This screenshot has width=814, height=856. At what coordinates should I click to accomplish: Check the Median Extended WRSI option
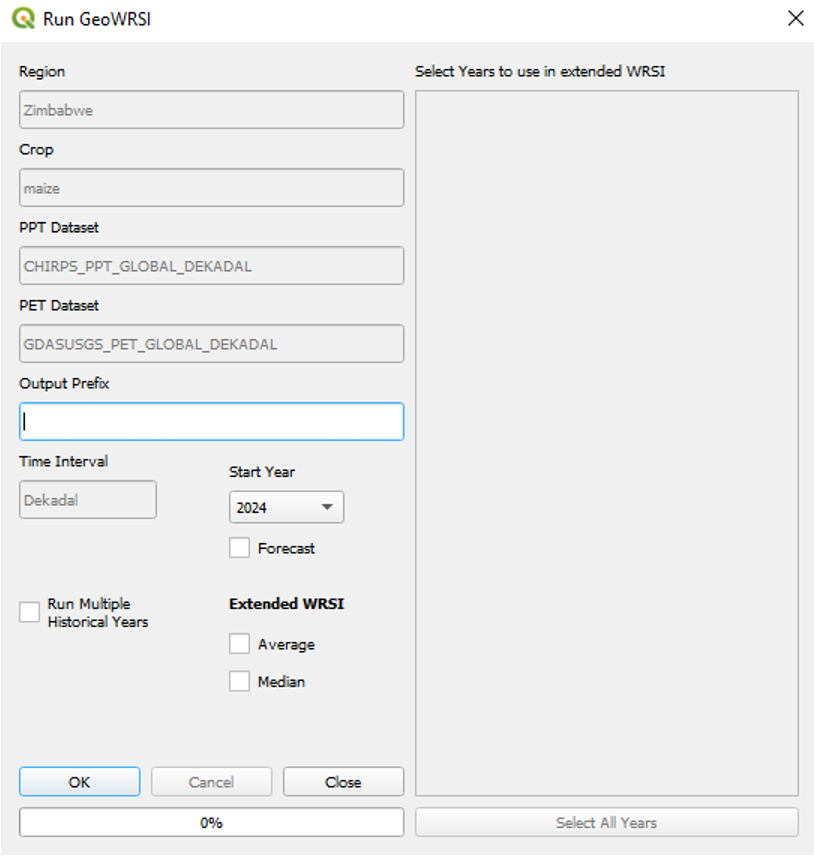point(240,682)
